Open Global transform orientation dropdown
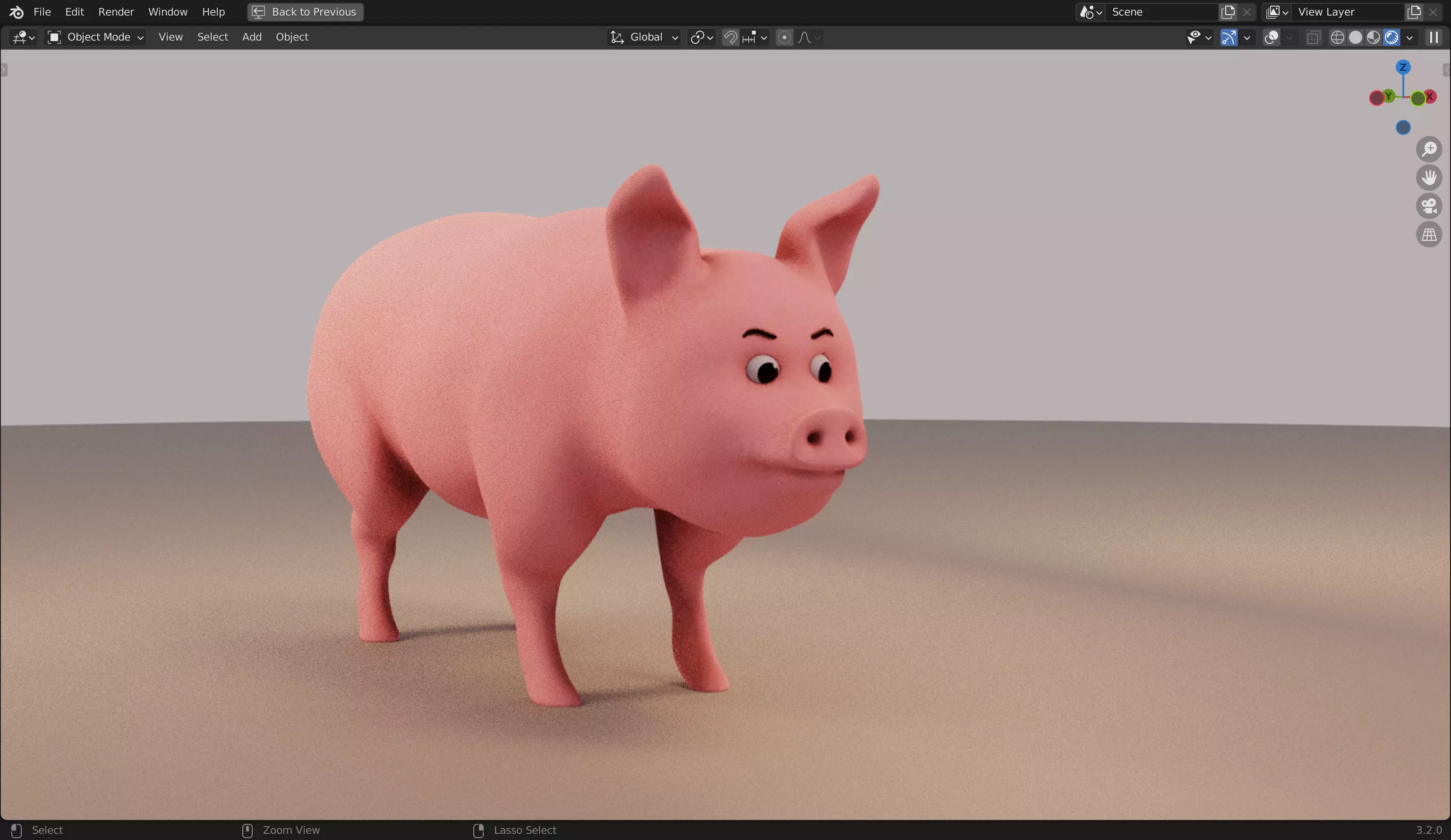 click(645, 37)
